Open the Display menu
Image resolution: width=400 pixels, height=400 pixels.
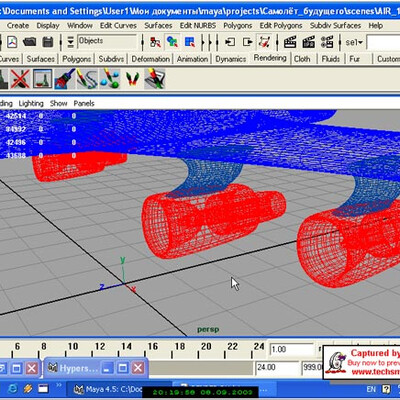[48, 26]
